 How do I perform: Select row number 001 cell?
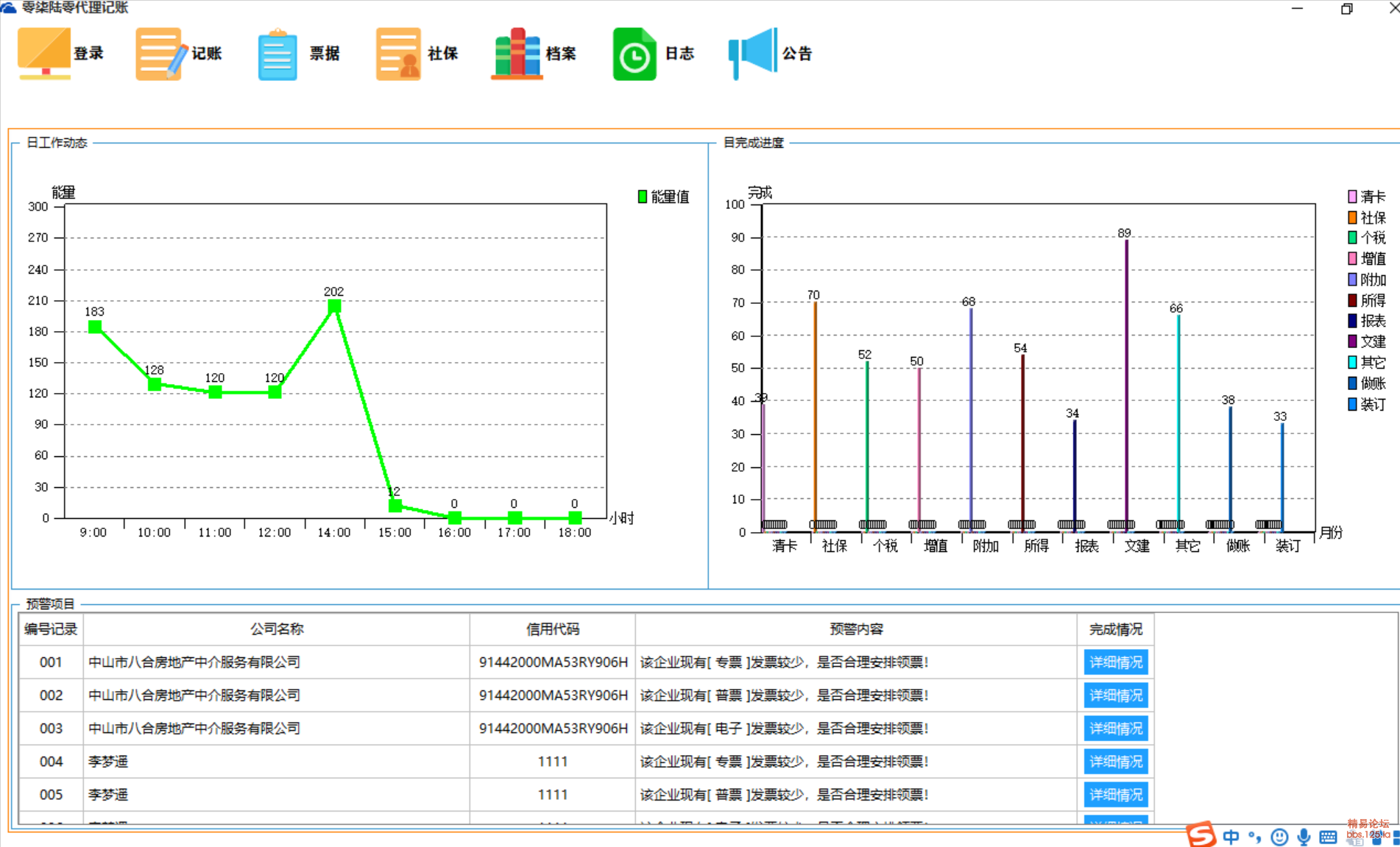(x=51, y=662)
